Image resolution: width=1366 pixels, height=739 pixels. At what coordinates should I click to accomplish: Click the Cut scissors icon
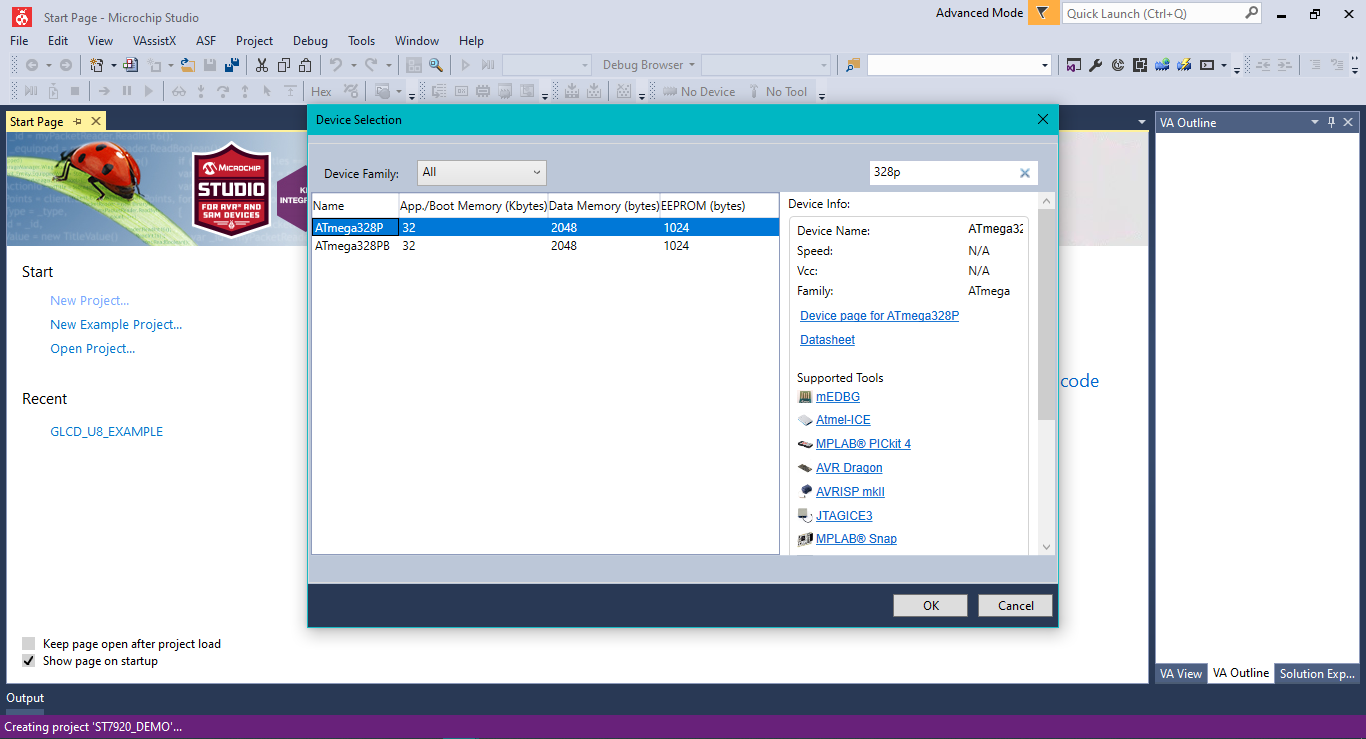click(262, 65)
